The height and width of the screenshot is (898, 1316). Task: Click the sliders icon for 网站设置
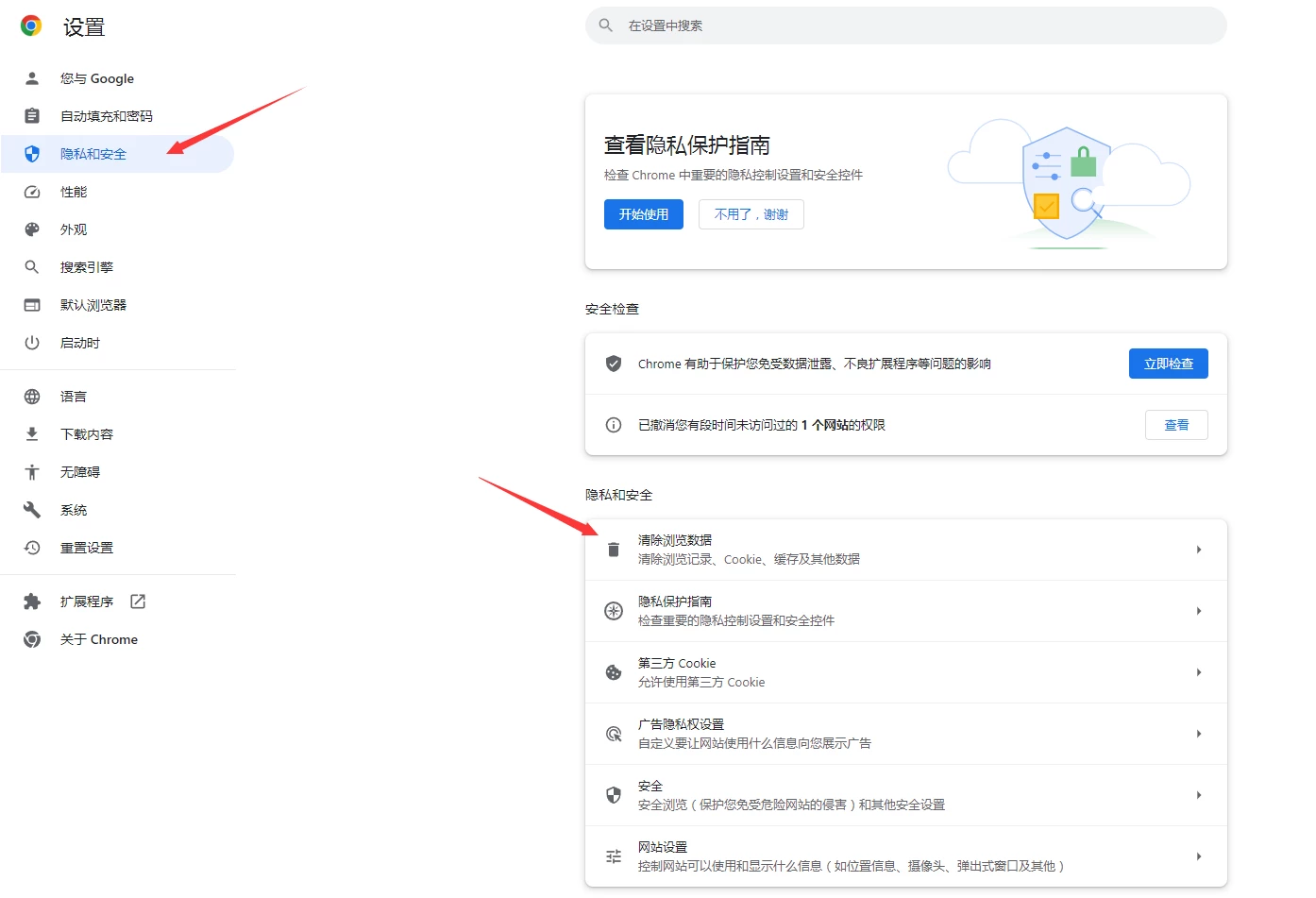tap(614, 856)
